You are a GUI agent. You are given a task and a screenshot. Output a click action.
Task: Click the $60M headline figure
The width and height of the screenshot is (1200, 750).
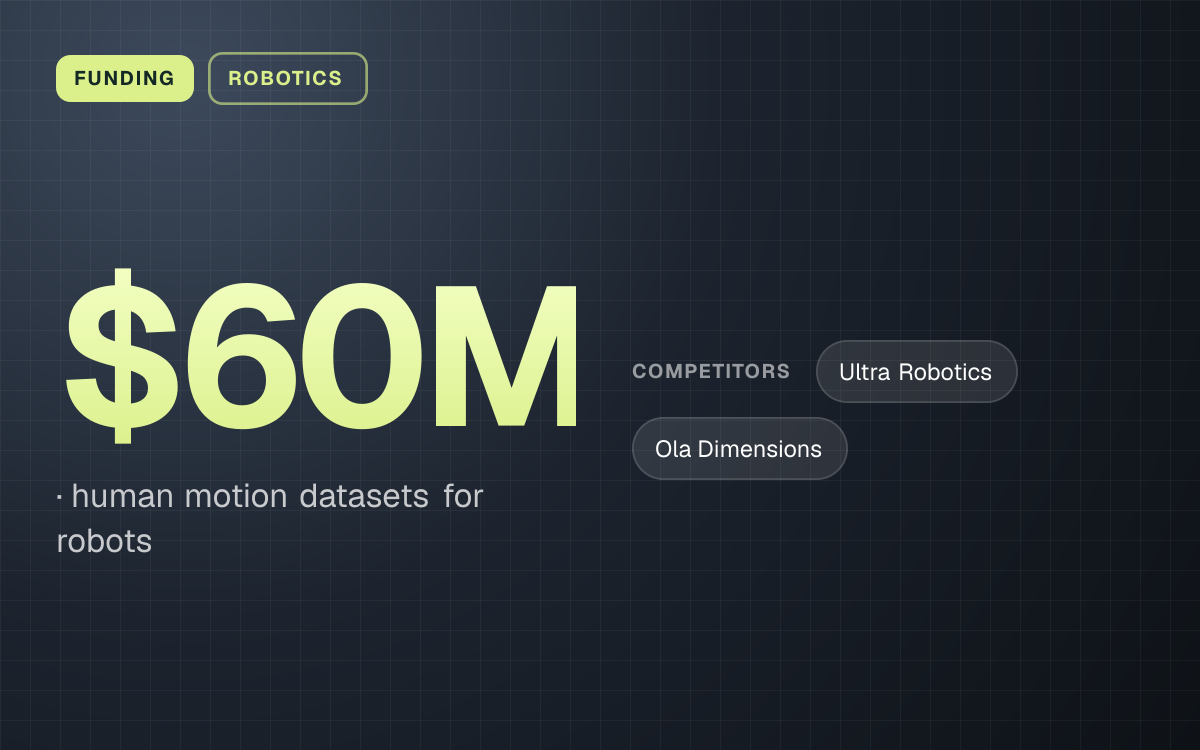[322, 356]
